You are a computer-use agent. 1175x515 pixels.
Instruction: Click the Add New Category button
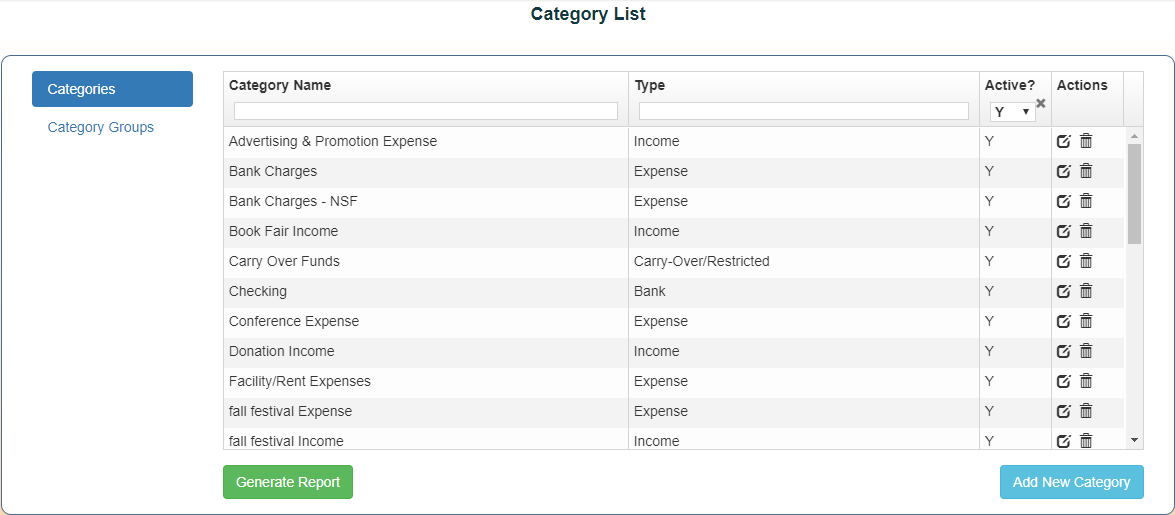(x=1071, y=482)
